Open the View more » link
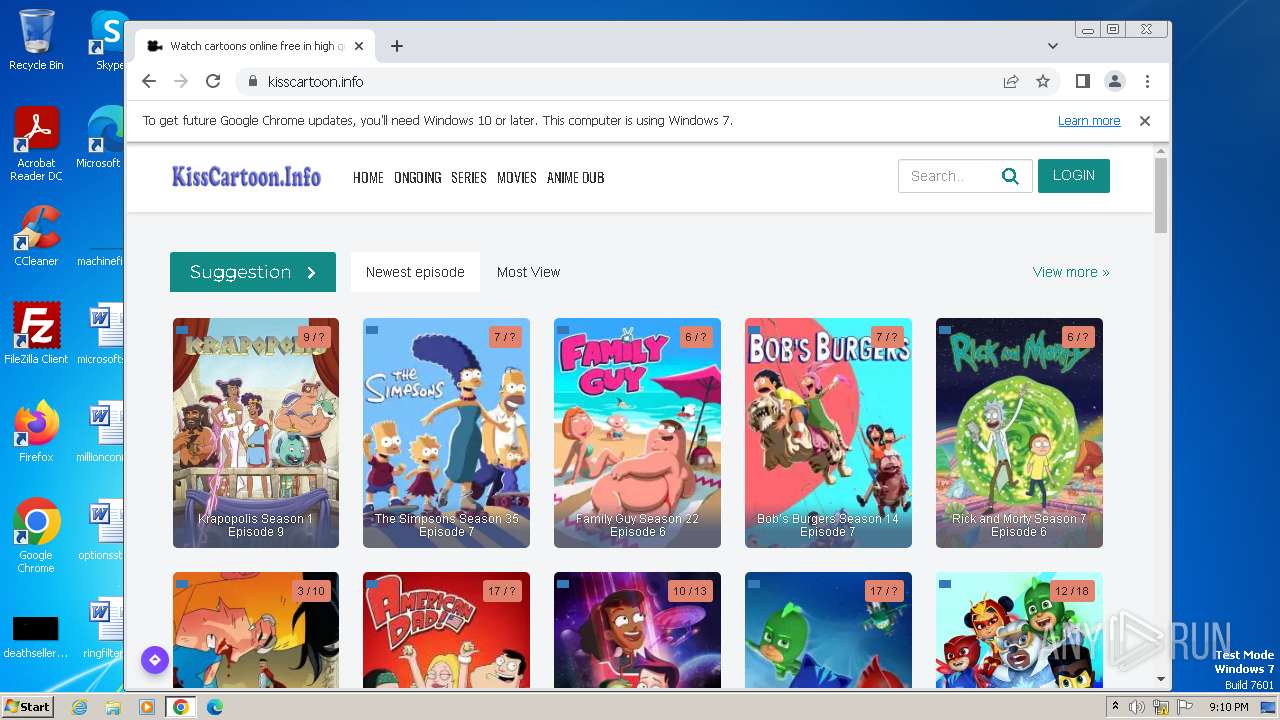Image resolution: width=1280 pixels, height=720 pixels. (x=1071, y=272)
